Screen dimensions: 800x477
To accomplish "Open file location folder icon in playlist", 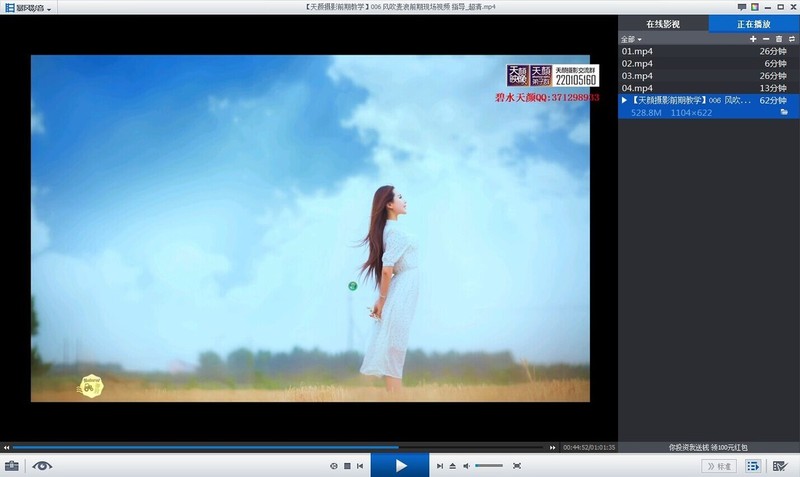I will click(x=784, y=112).
